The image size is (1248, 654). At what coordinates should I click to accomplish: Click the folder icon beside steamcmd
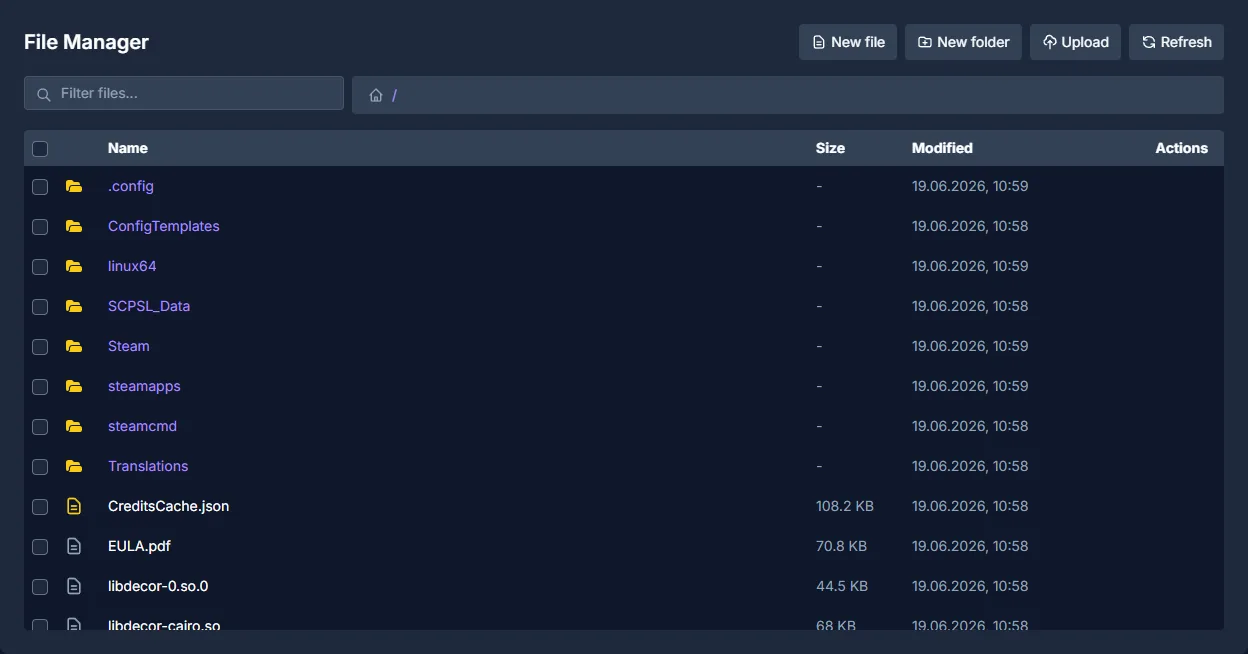(74, 426)
